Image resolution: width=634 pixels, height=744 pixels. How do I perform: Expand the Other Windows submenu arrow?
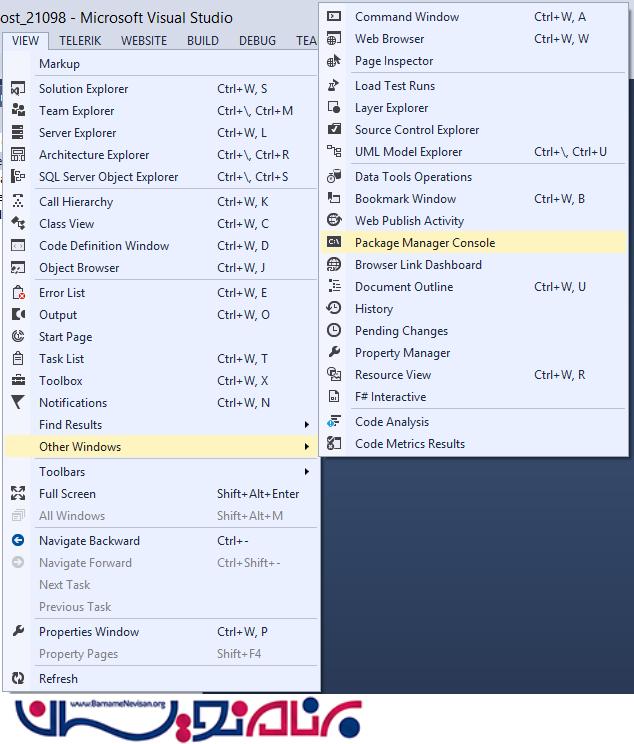tap(306, 447)
